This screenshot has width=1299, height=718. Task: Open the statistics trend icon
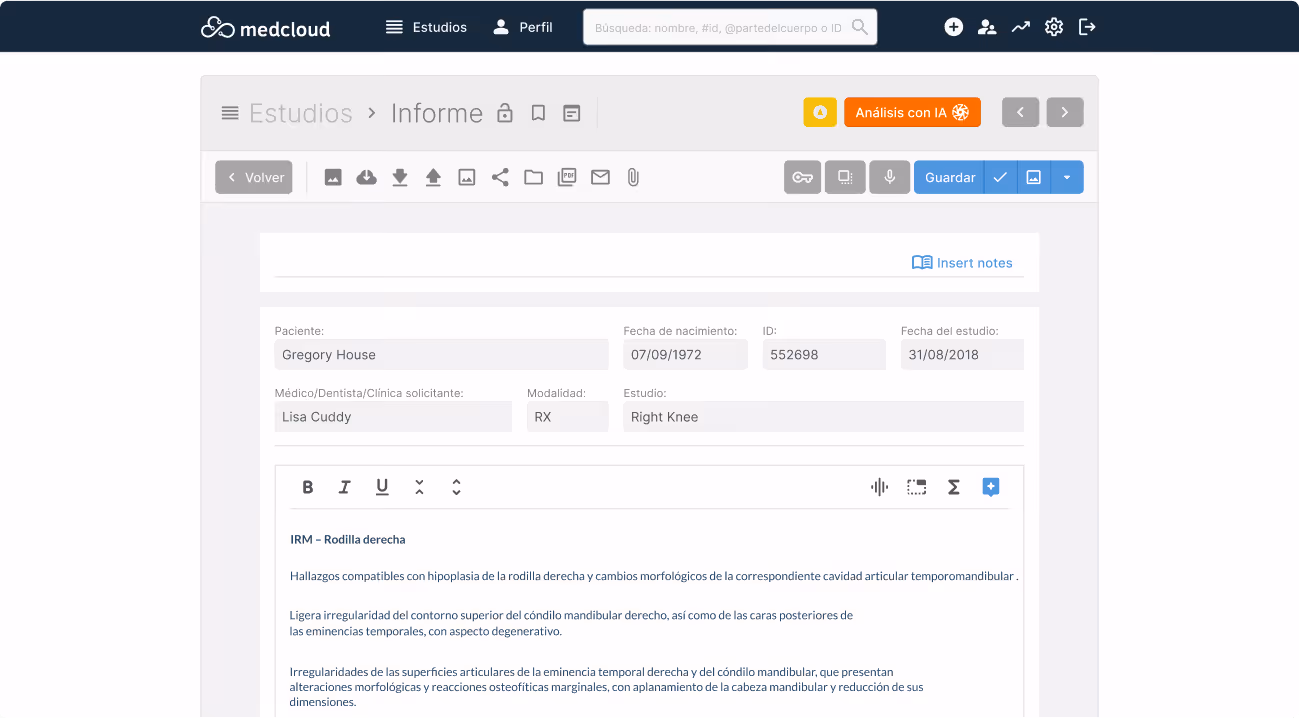pyautogui.click(x=1020, y=27)
